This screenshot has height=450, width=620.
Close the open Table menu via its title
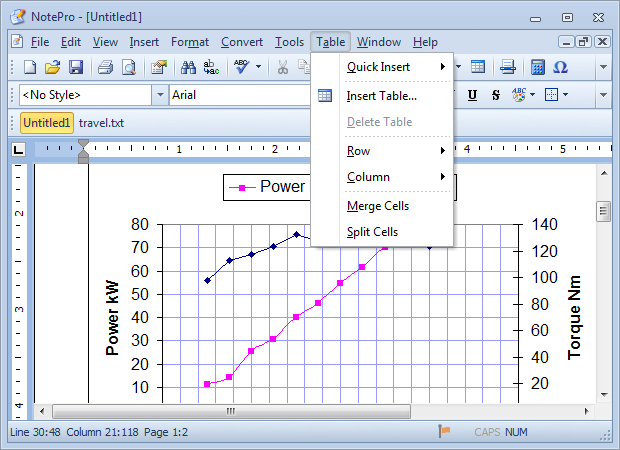331,42
